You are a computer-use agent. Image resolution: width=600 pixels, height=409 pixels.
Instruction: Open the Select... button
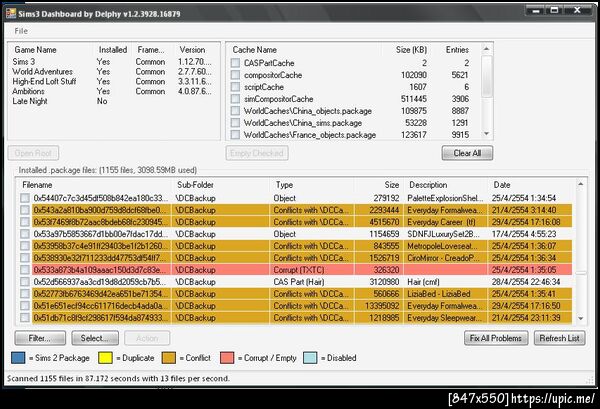click(95, 338)
